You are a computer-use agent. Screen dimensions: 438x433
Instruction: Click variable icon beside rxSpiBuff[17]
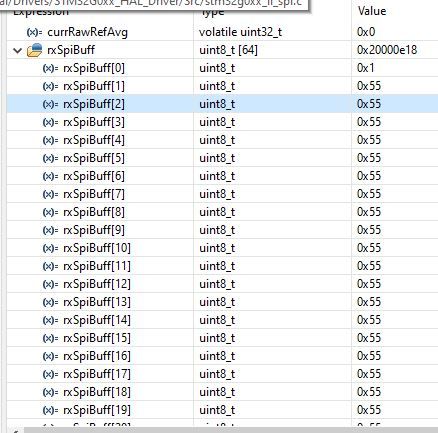tap(50, 374)
